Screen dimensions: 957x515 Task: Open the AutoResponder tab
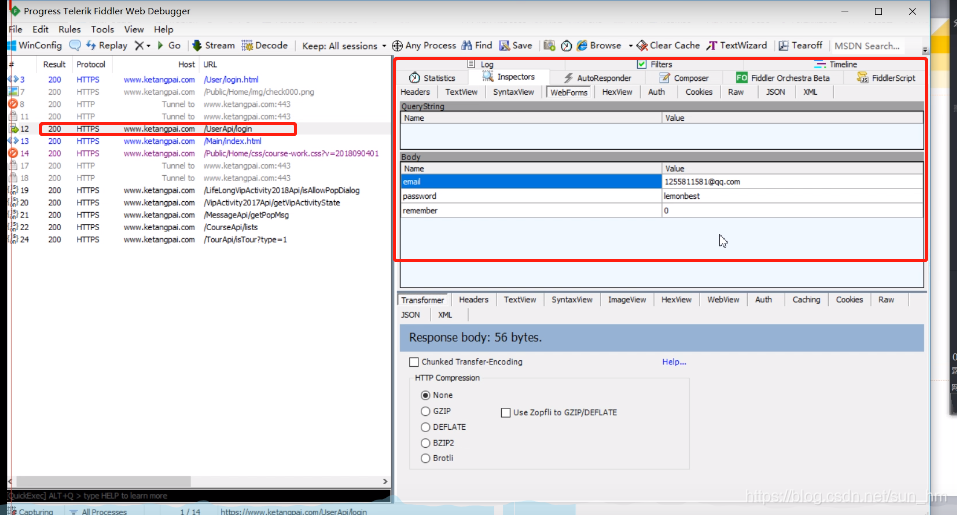point(598,78)
